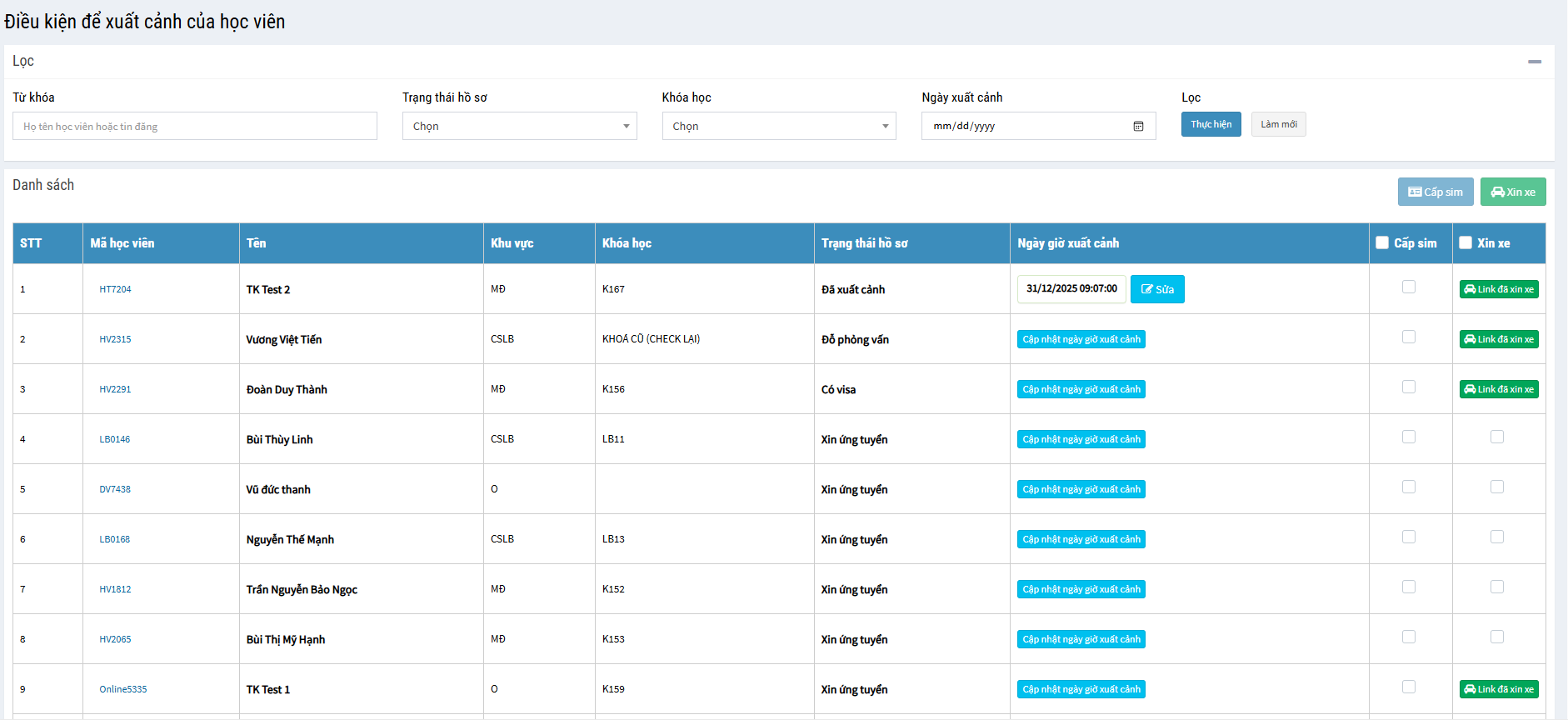1568x720 pixels.
Task: Collapse the Lọc panel with minus icon
Action: coord(1534,62)
